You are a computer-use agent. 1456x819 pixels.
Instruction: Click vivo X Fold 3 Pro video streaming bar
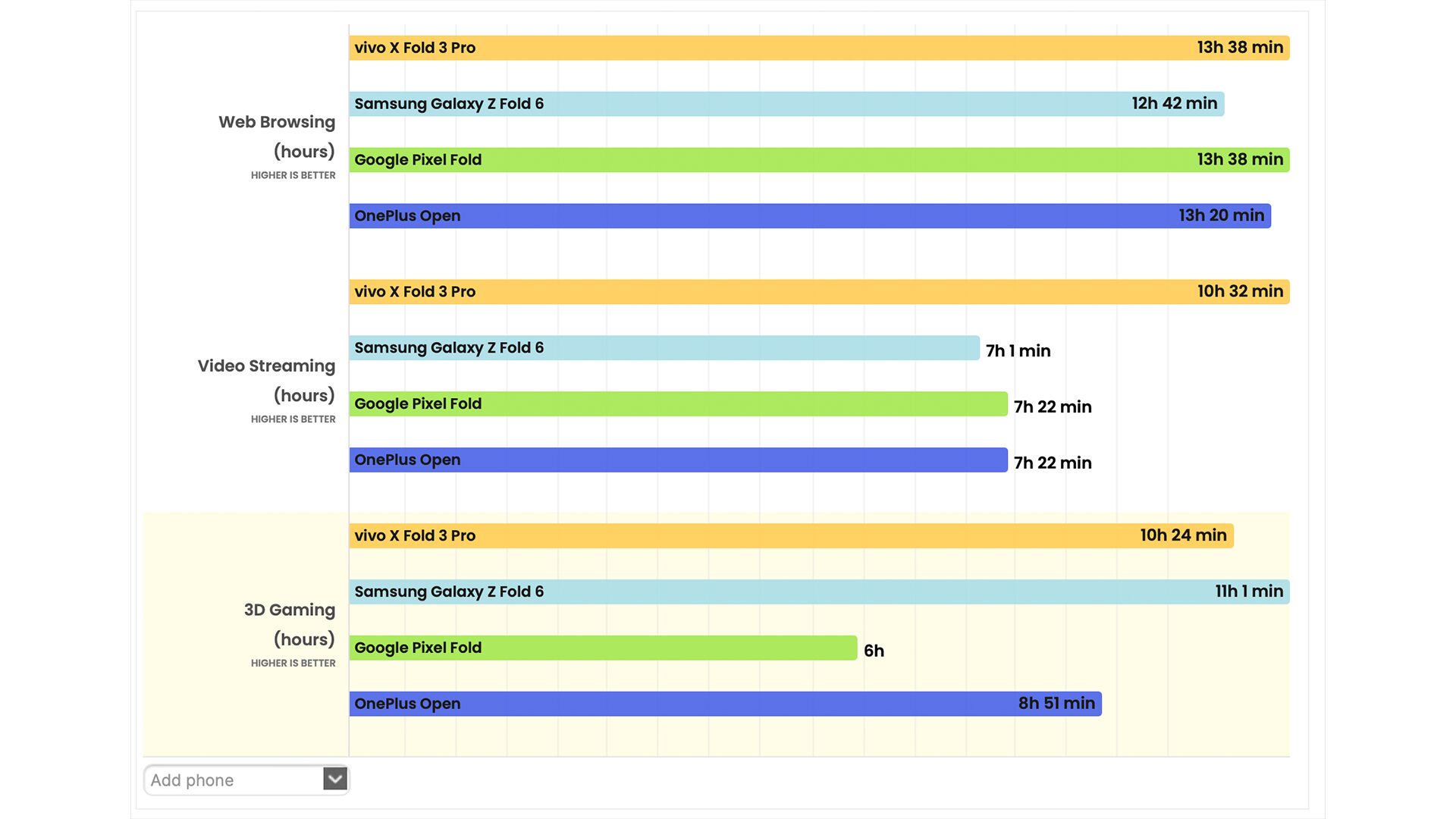click(819, 292)
